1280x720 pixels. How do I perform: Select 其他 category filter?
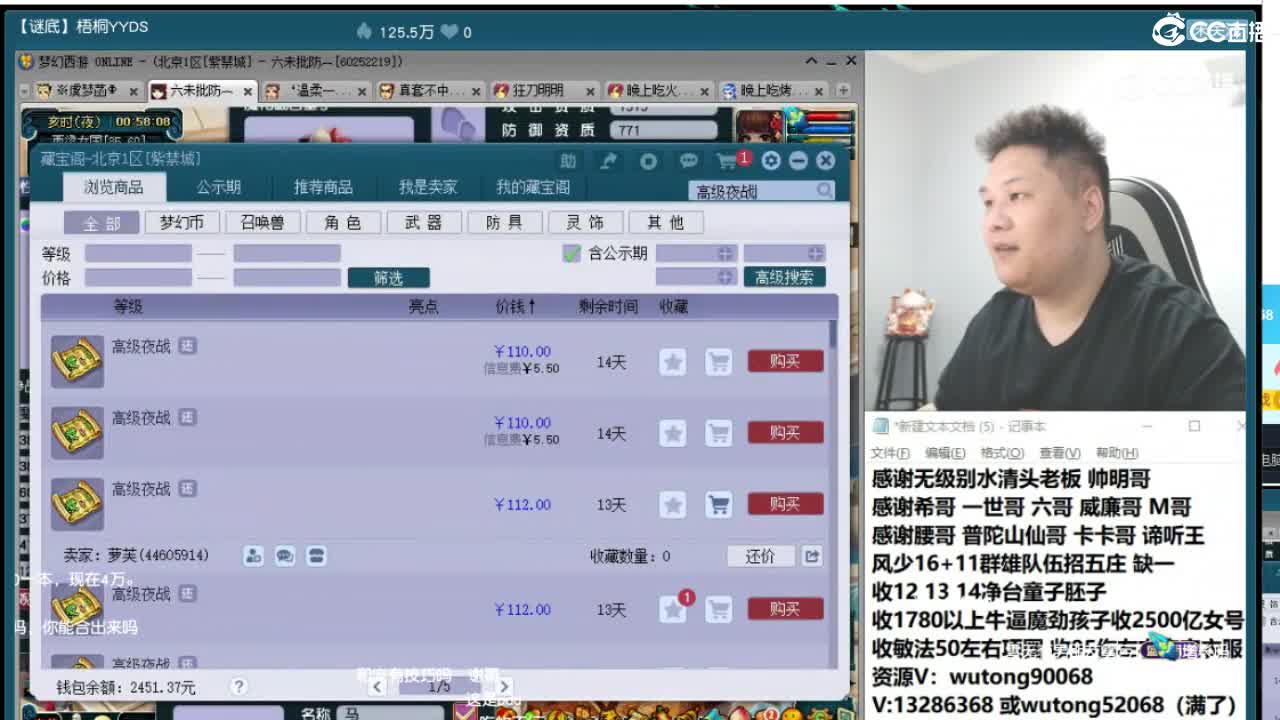(x=666, y=222)
